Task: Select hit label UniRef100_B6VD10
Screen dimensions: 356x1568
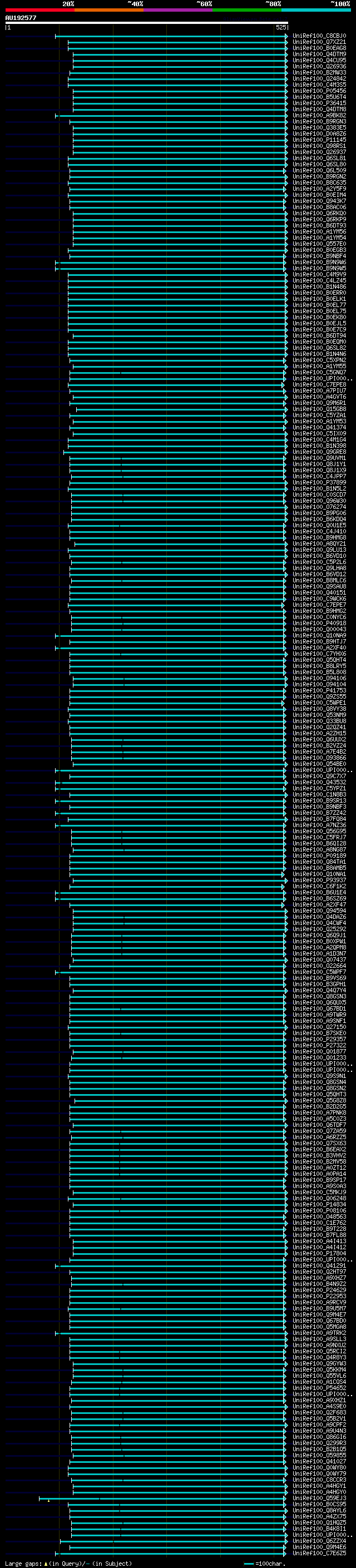Action: tap(319, 556)
